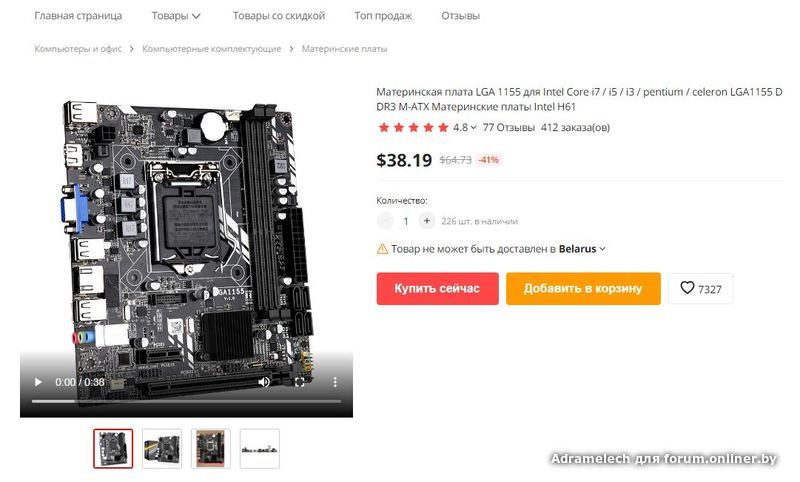
Task: Open Топ продаж section
Action: (x=383, y=16)
